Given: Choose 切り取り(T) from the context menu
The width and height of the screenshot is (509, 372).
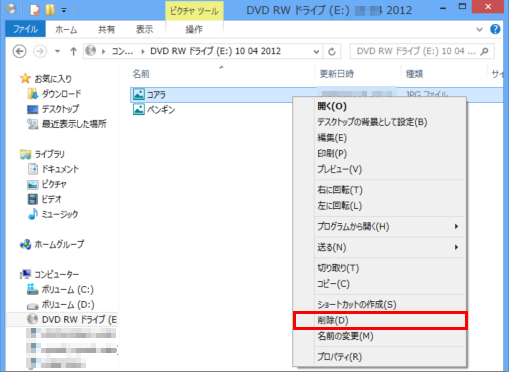Looking at the screenshot, I should pos(379,268).
